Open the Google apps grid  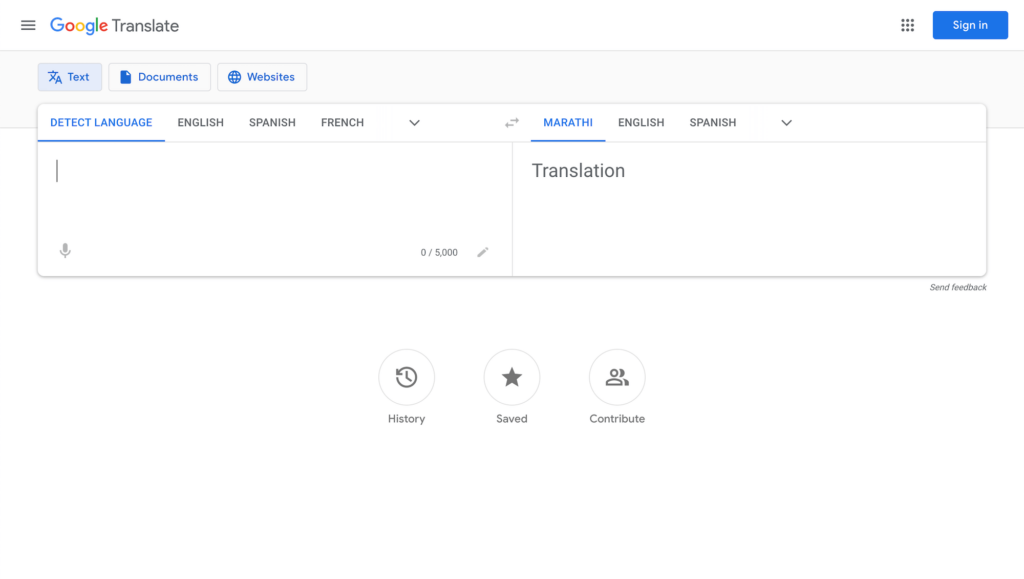coord(907,25)
